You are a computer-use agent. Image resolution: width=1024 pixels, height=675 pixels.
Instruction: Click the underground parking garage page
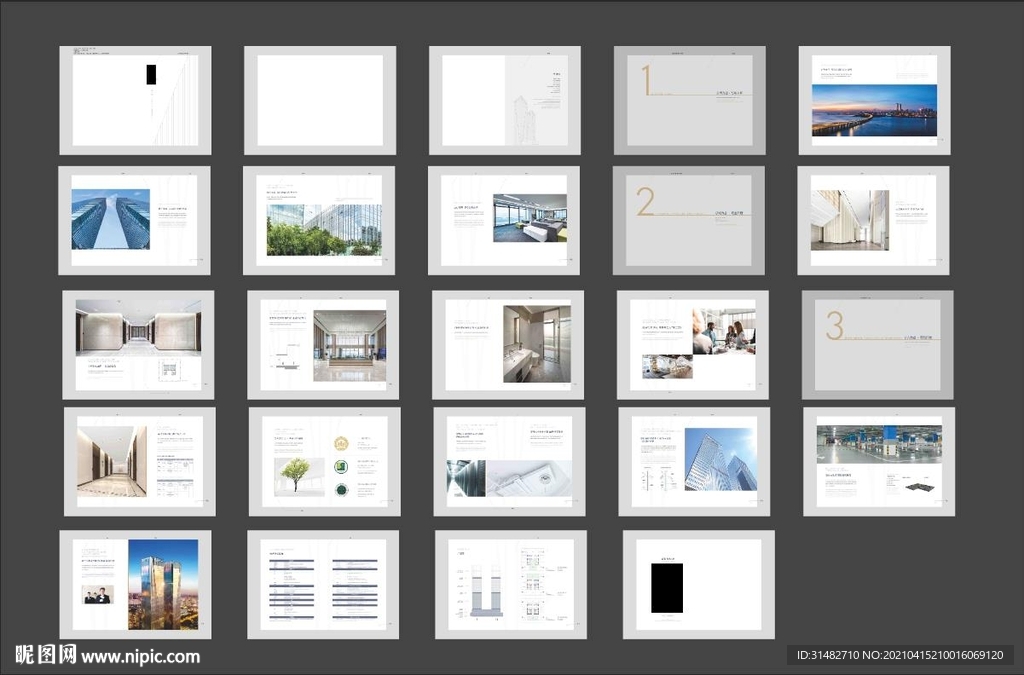pos(879,461)
